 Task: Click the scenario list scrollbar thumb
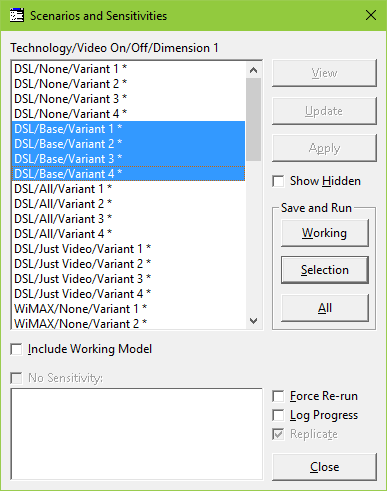tap(253, 119)
